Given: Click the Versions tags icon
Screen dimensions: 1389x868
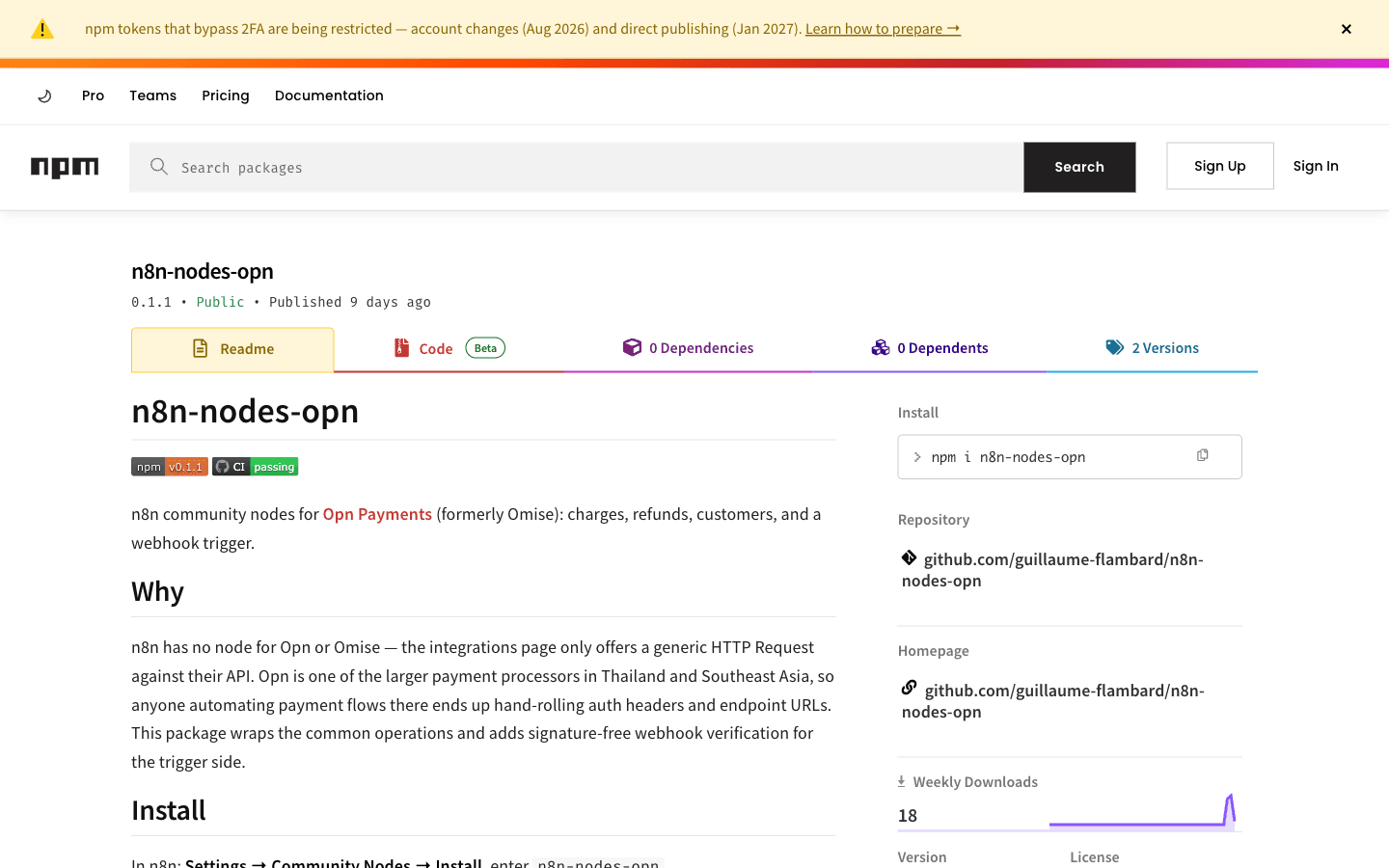Looking at the screenshot, I should [x=1115, y=347].
